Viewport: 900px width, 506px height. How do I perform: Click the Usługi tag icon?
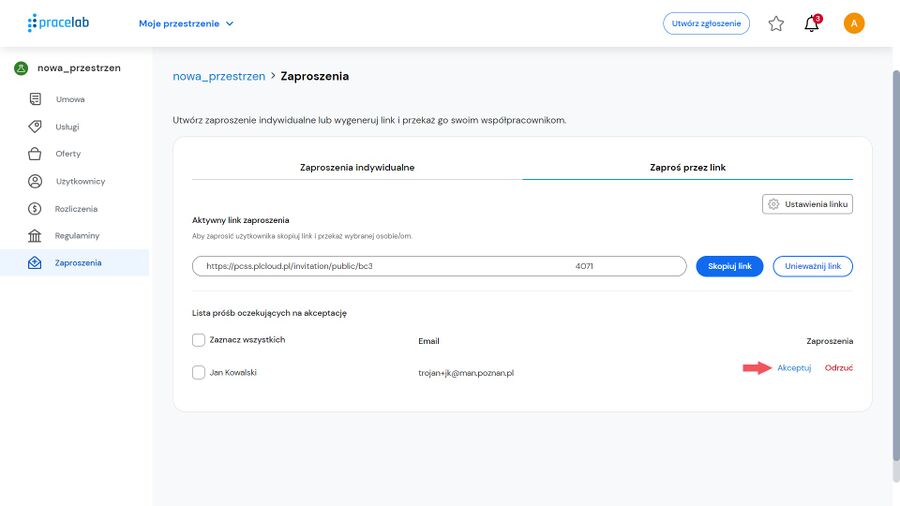click(x=35, y=126)
